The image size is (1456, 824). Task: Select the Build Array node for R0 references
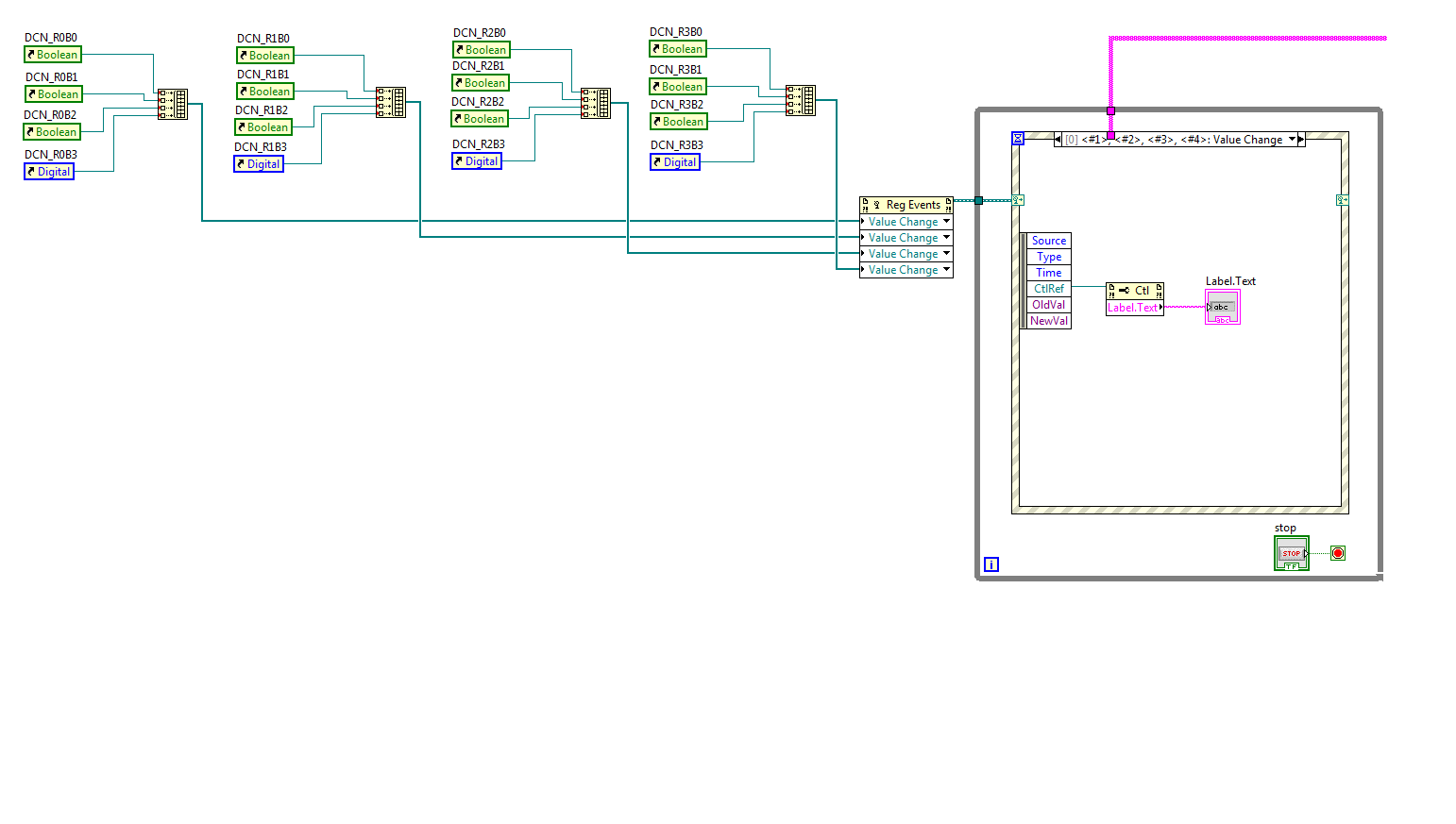tap(173, 104)
